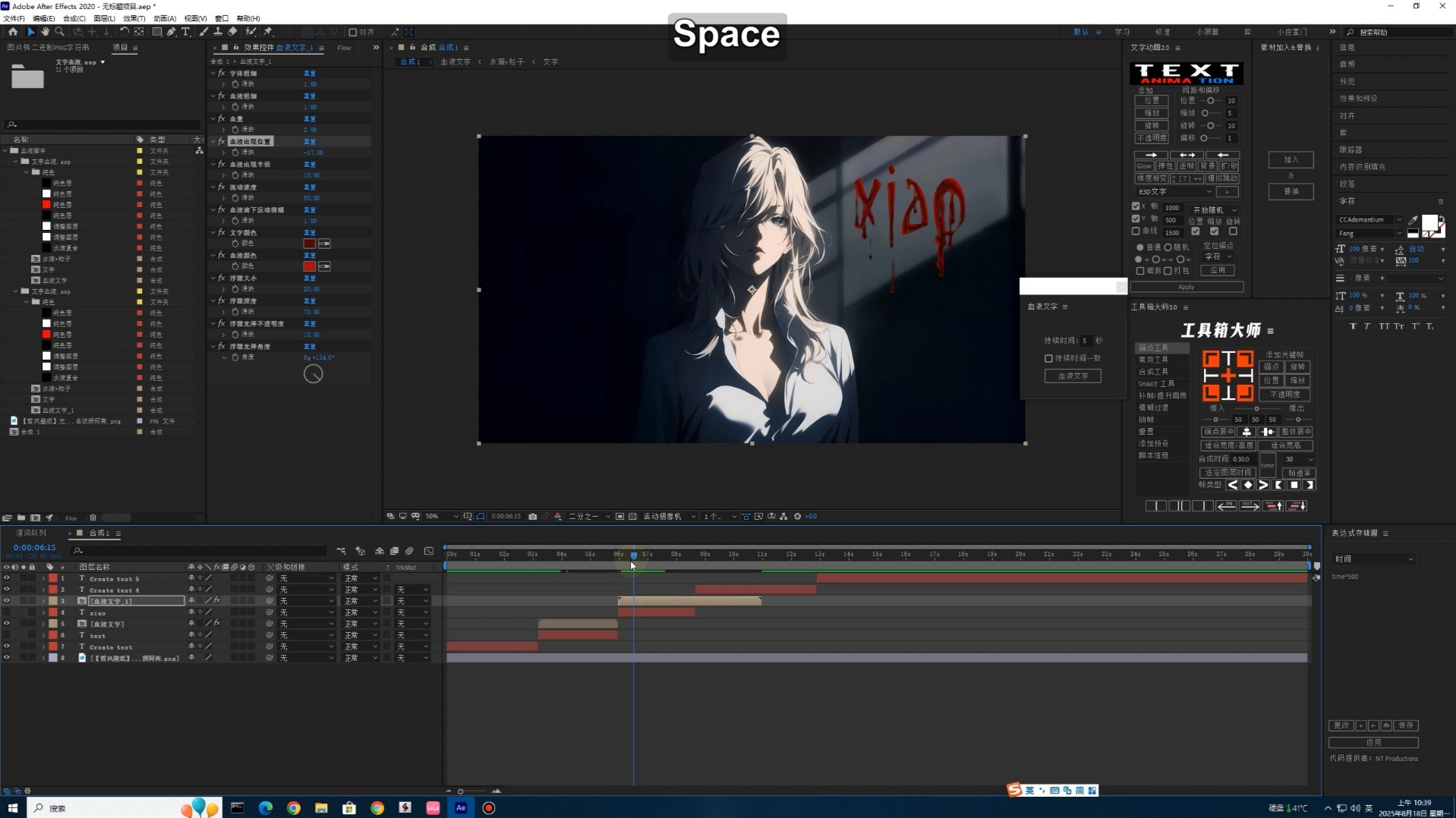Hide the Create text 4 layer

7,590
